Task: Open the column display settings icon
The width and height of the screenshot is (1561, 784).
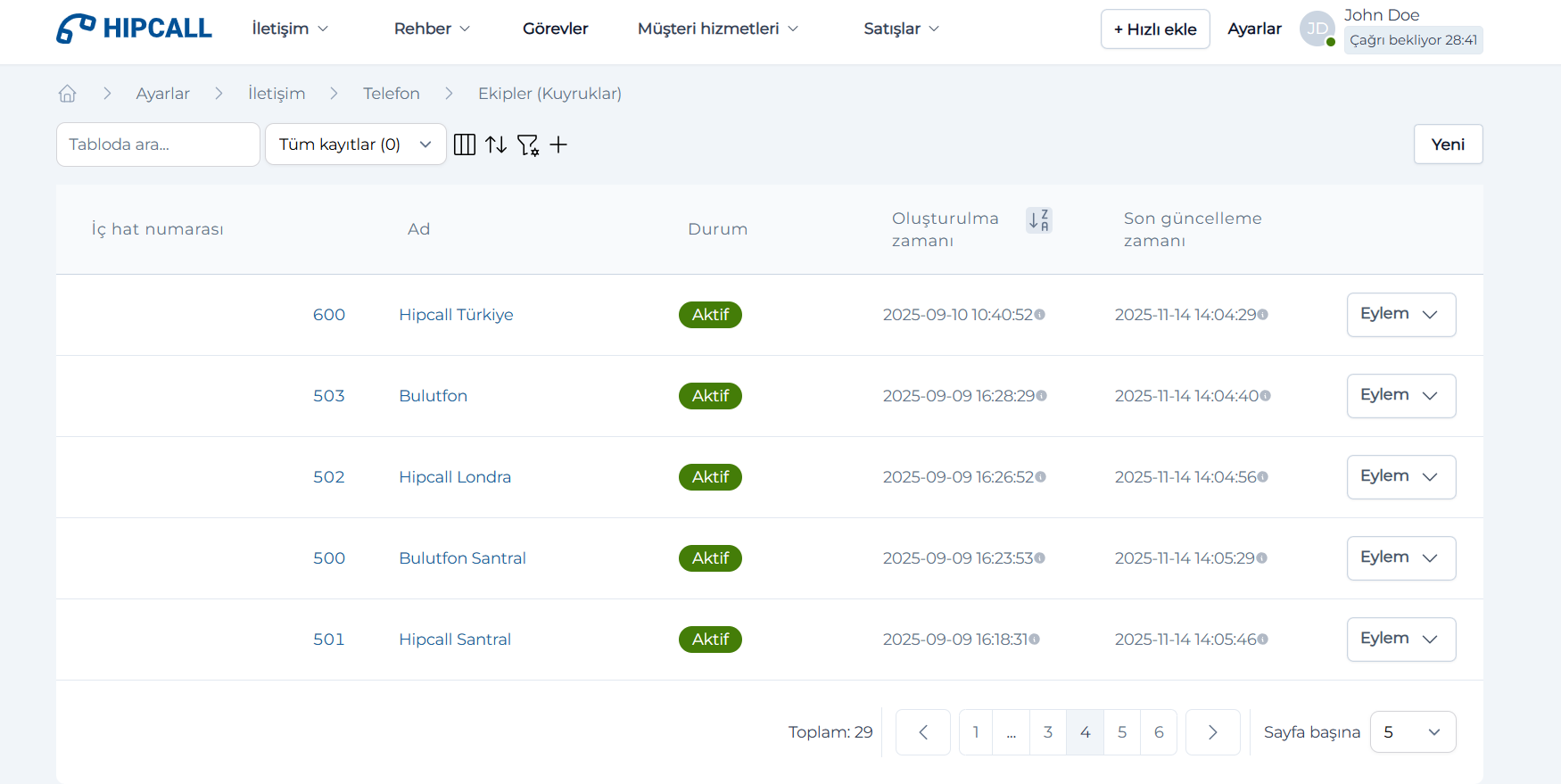Action: click(465, 144)
